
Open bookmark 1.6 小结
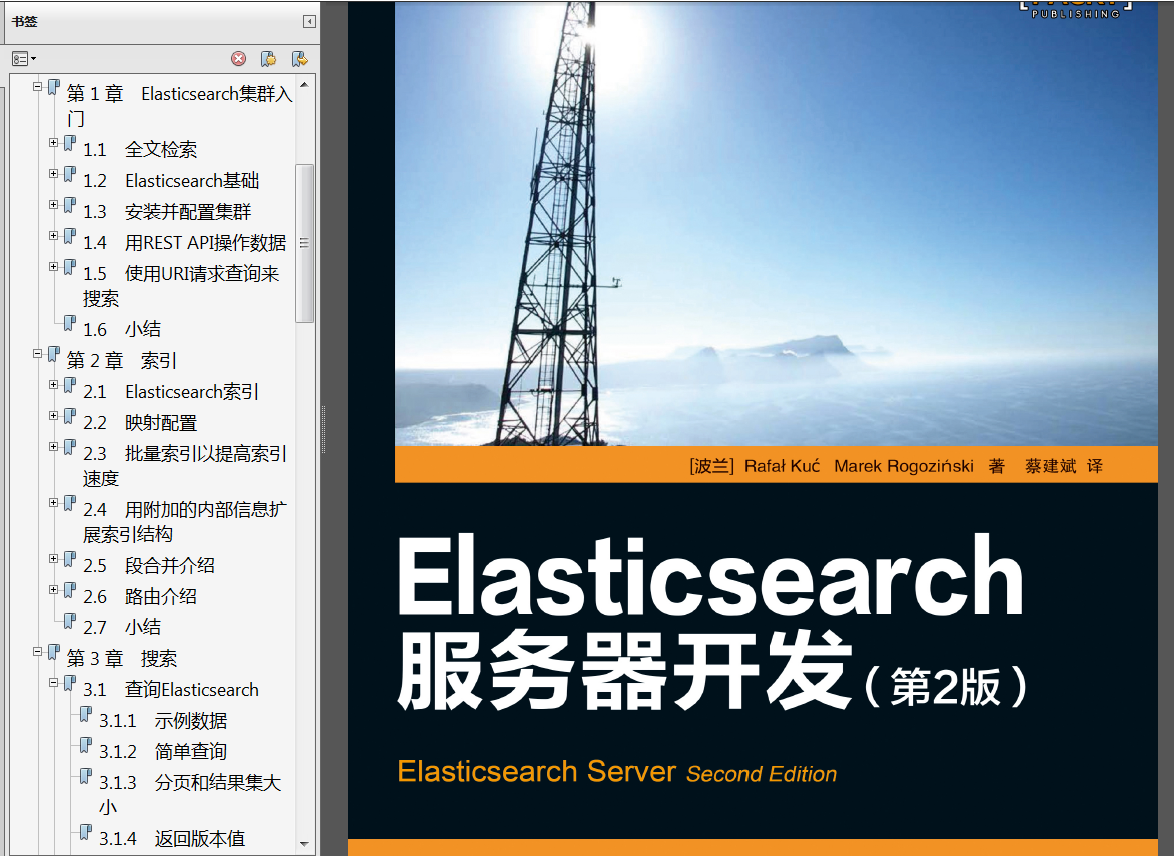pyautogui.click(x=122, y=329)
